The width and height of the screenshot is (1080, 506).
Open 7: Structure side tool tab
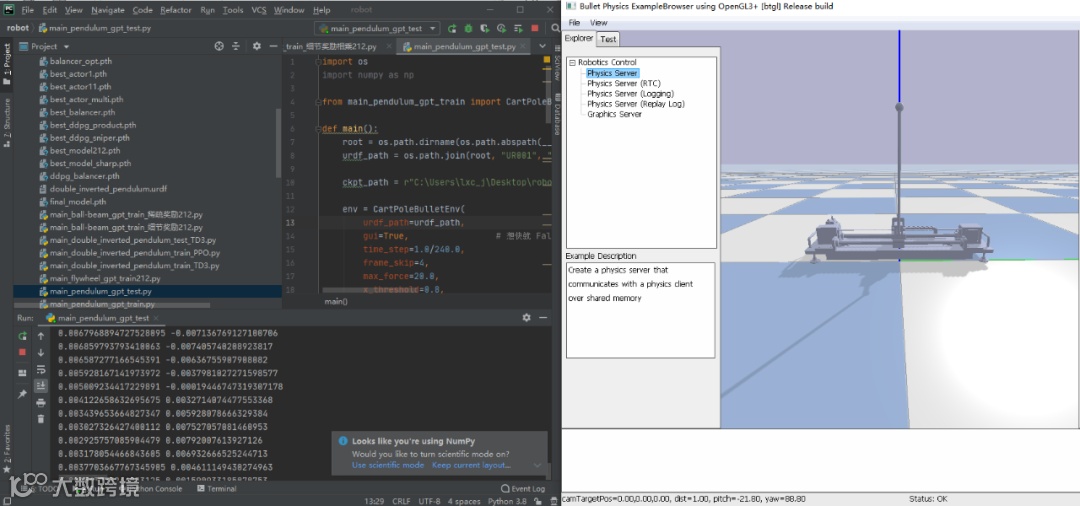click(x=7, y=123)
